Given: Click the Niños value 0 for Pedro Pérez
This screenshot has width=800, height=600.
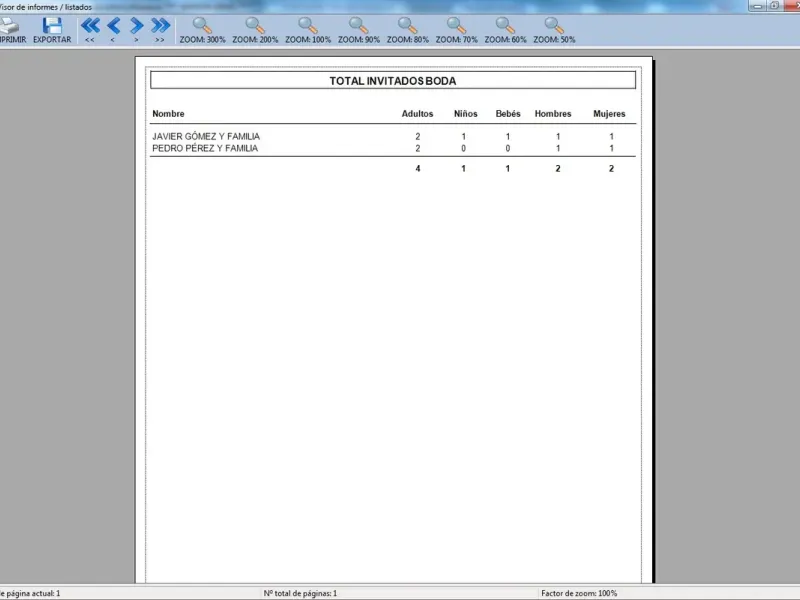Looking at the screenshot, I should [x=463, y=148].
